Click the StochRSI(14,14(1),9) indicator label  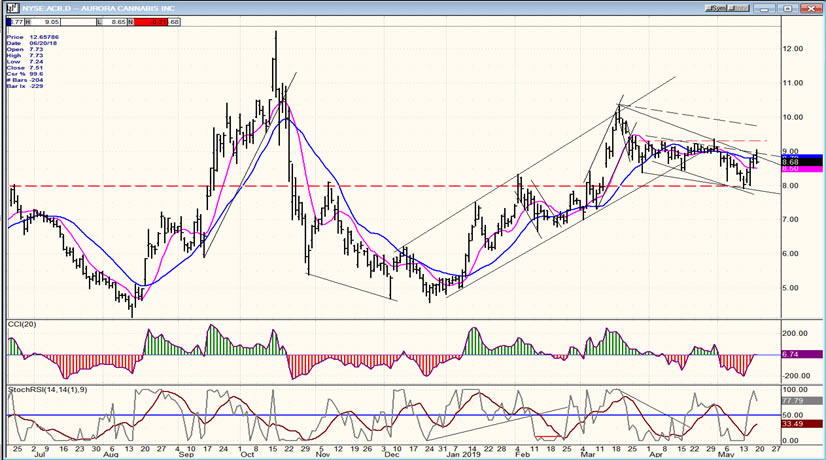point(38,387)
